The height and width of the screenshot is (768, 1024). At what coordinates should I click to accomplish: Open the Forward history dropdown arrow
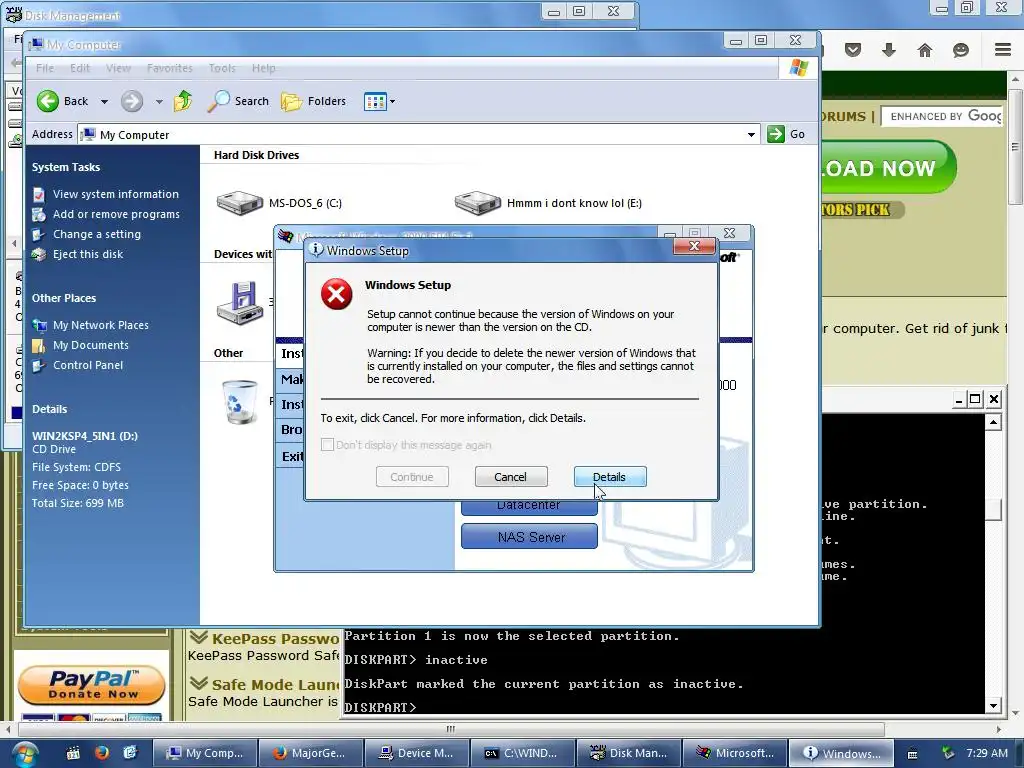pos(159,101)
